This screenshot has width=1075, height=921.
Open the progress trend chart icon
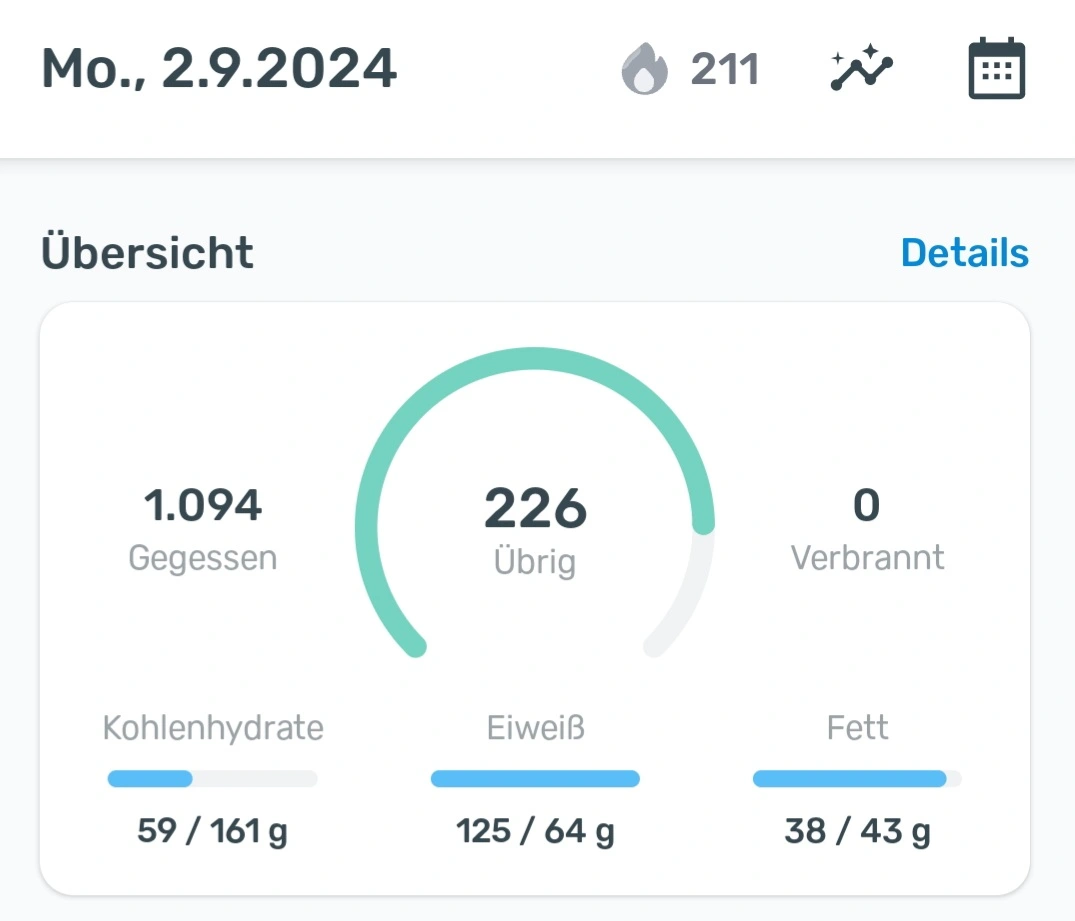coord(861,70)
